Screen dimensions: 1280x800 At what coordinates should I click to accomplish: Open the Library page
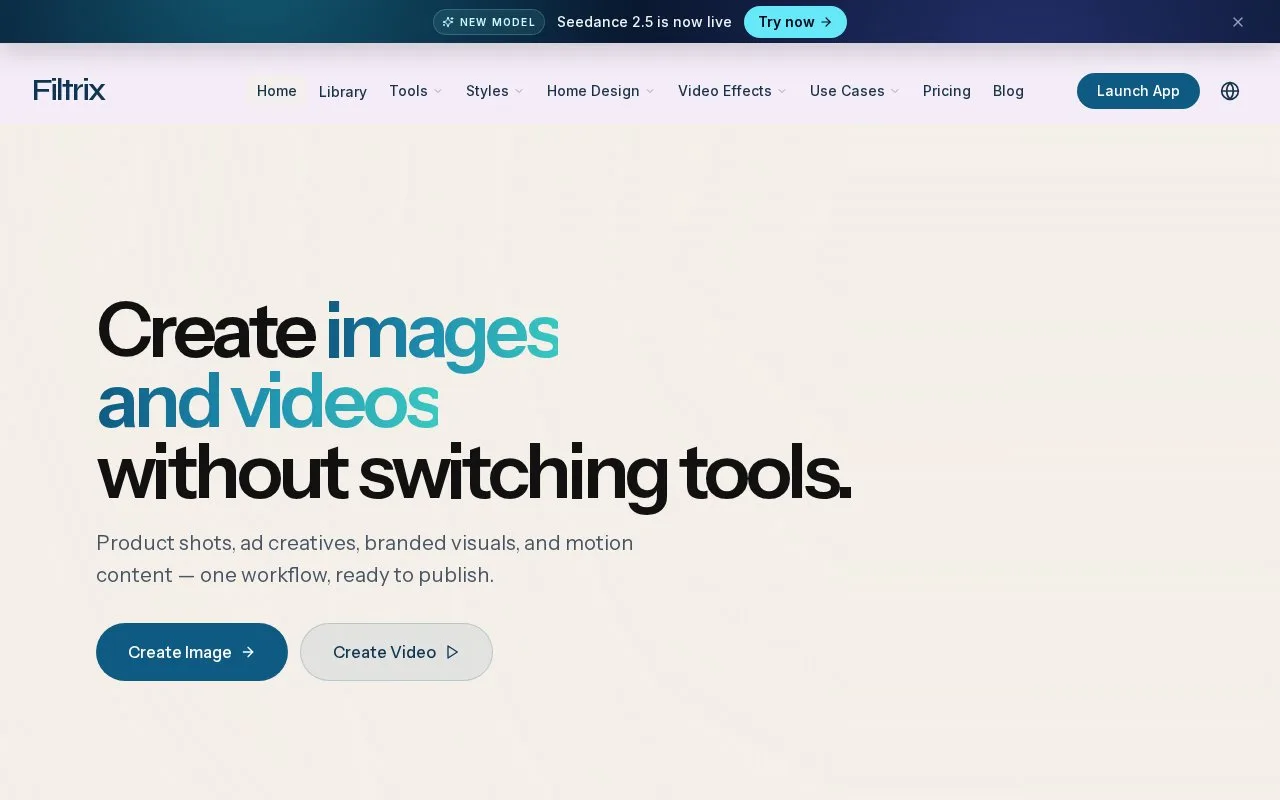pyautogui.click(x=343, y=91)
